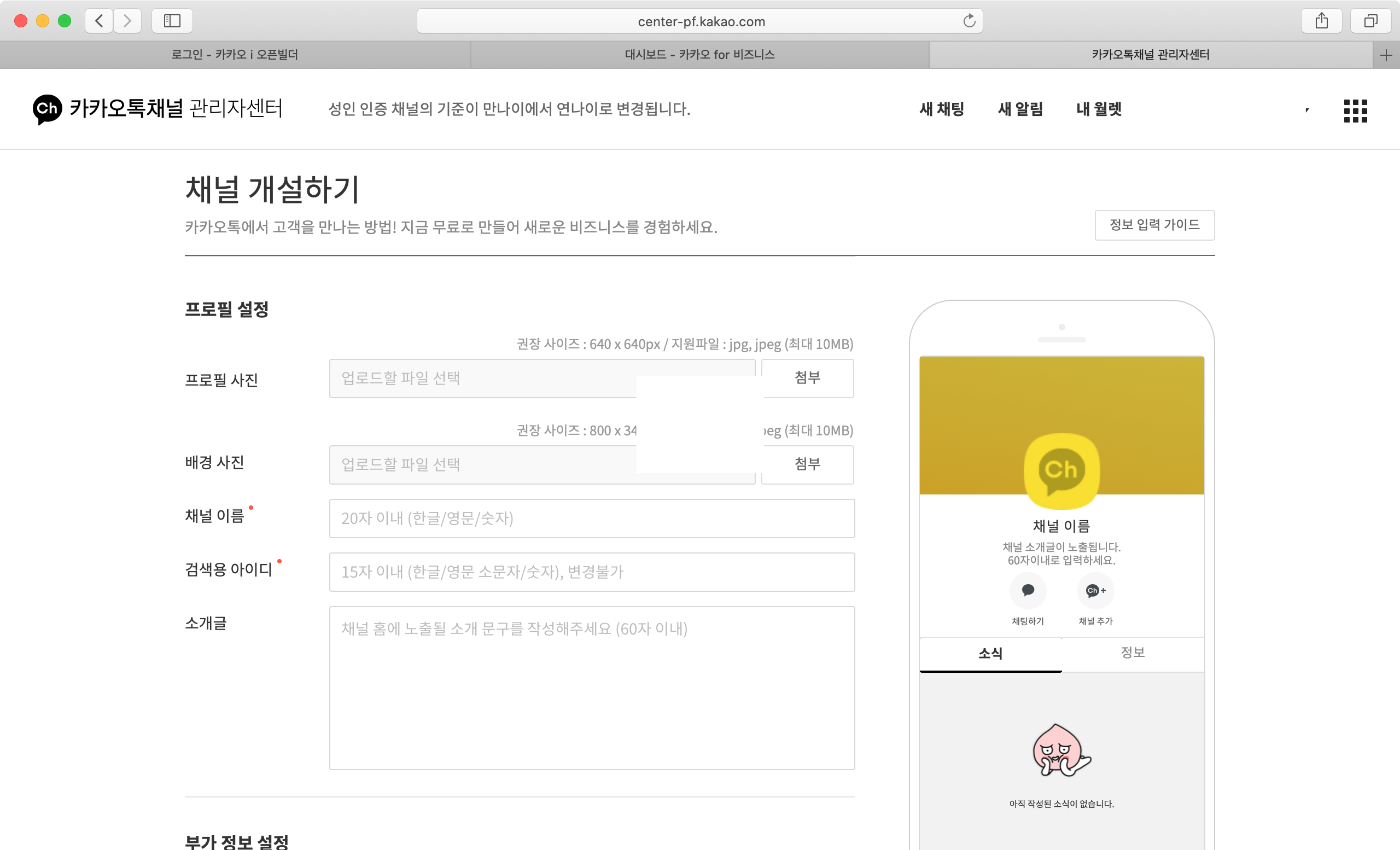The height and width of the screenshot is (850, 1400).
Task: Click 첨부 button for 프로필 사진
Action: coord(807,378)
